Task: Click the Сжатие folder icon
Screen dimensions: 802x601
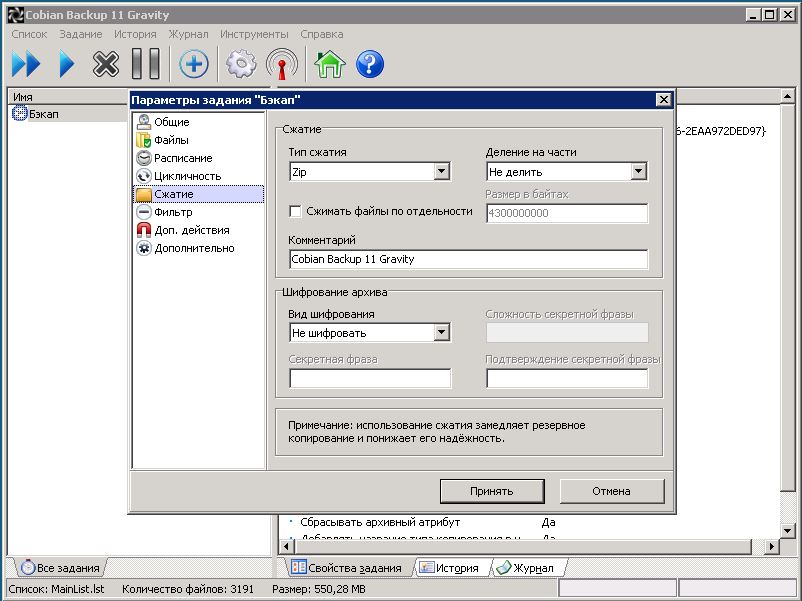Action: [144, 194]
